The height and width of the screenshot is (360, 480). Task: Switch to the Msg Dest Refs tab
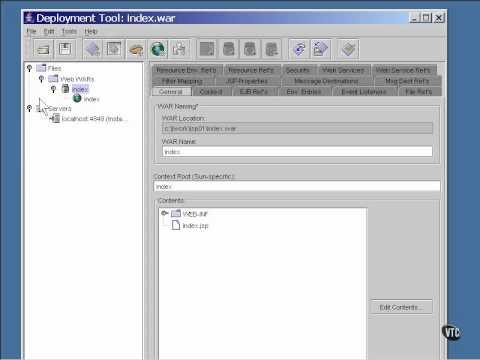pyautogui.click(x=407, y=81)
